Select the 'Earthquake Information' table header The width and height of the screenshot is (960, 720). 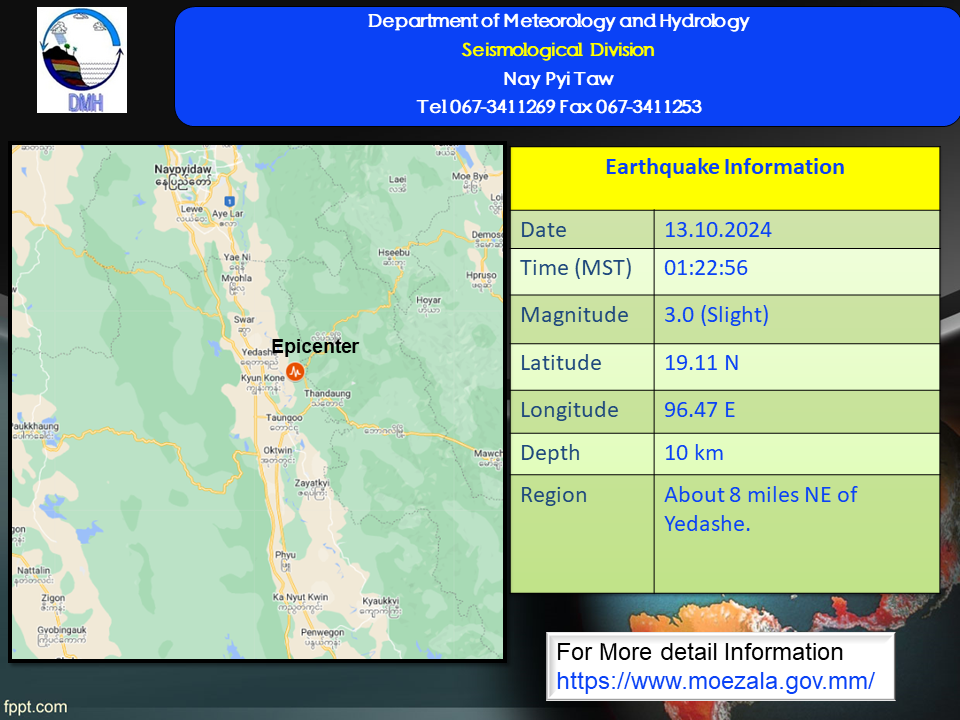(725, 167)
